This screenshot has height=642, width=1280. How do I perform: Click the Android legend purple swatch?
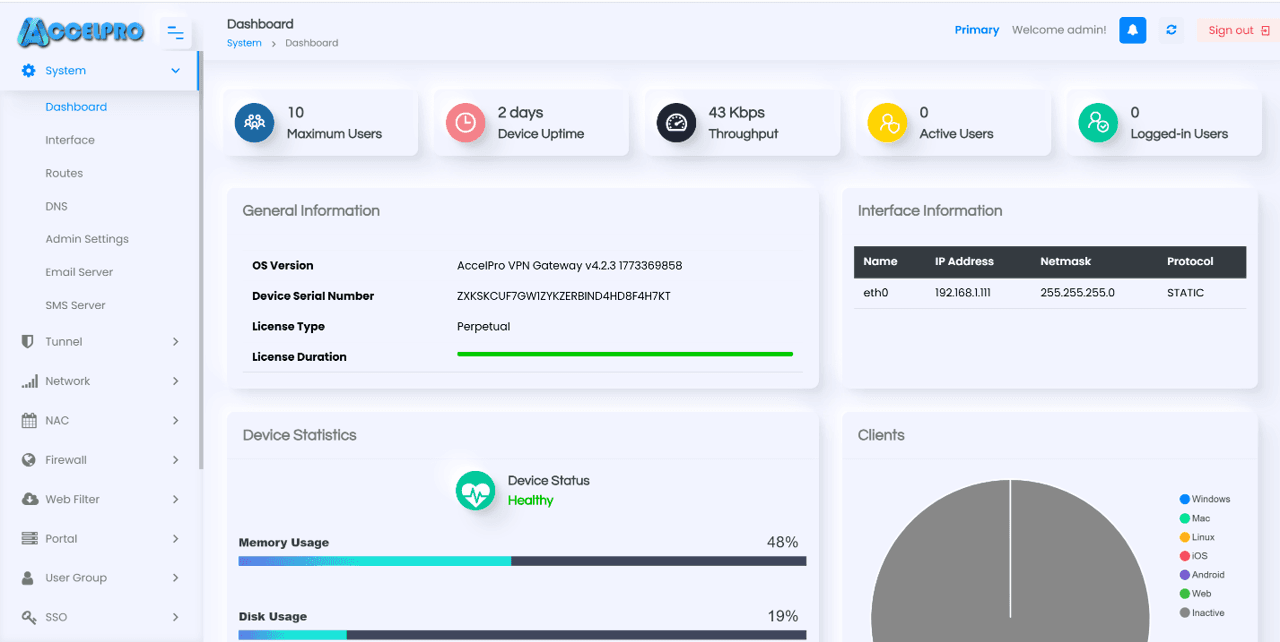[x=1185, y=575]
